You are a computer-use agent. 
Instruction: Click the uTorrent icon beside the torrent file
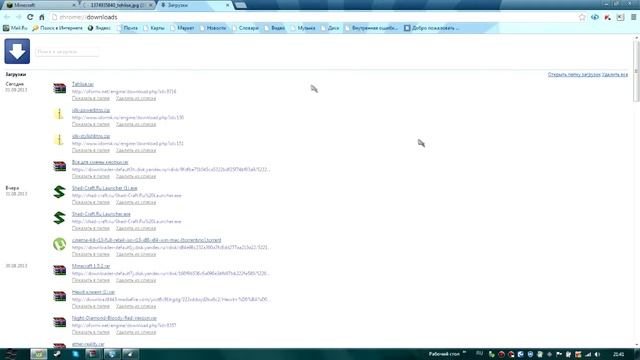59,244
